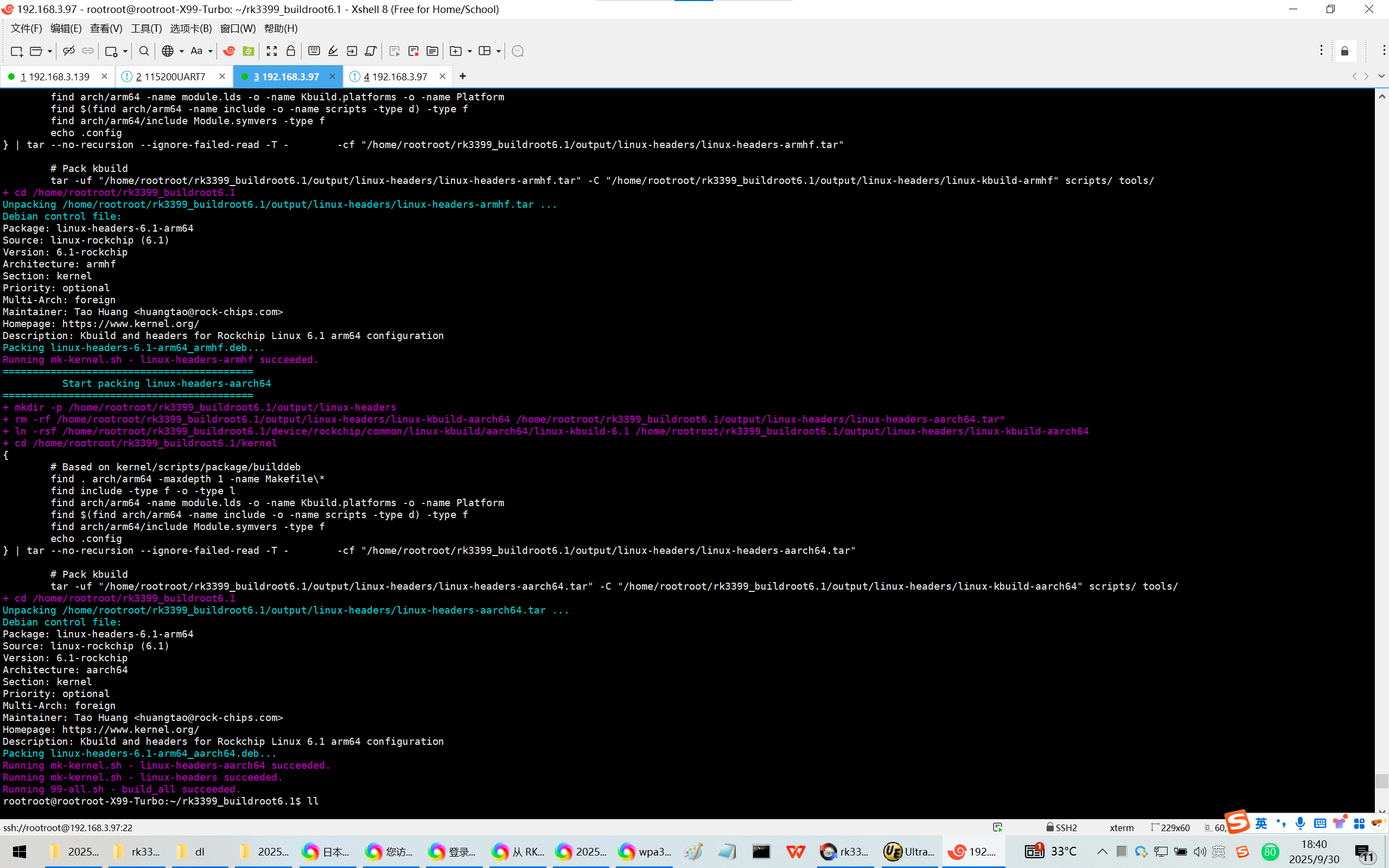Toggle the padlock at toolbar right

(x=1345, y=52)
